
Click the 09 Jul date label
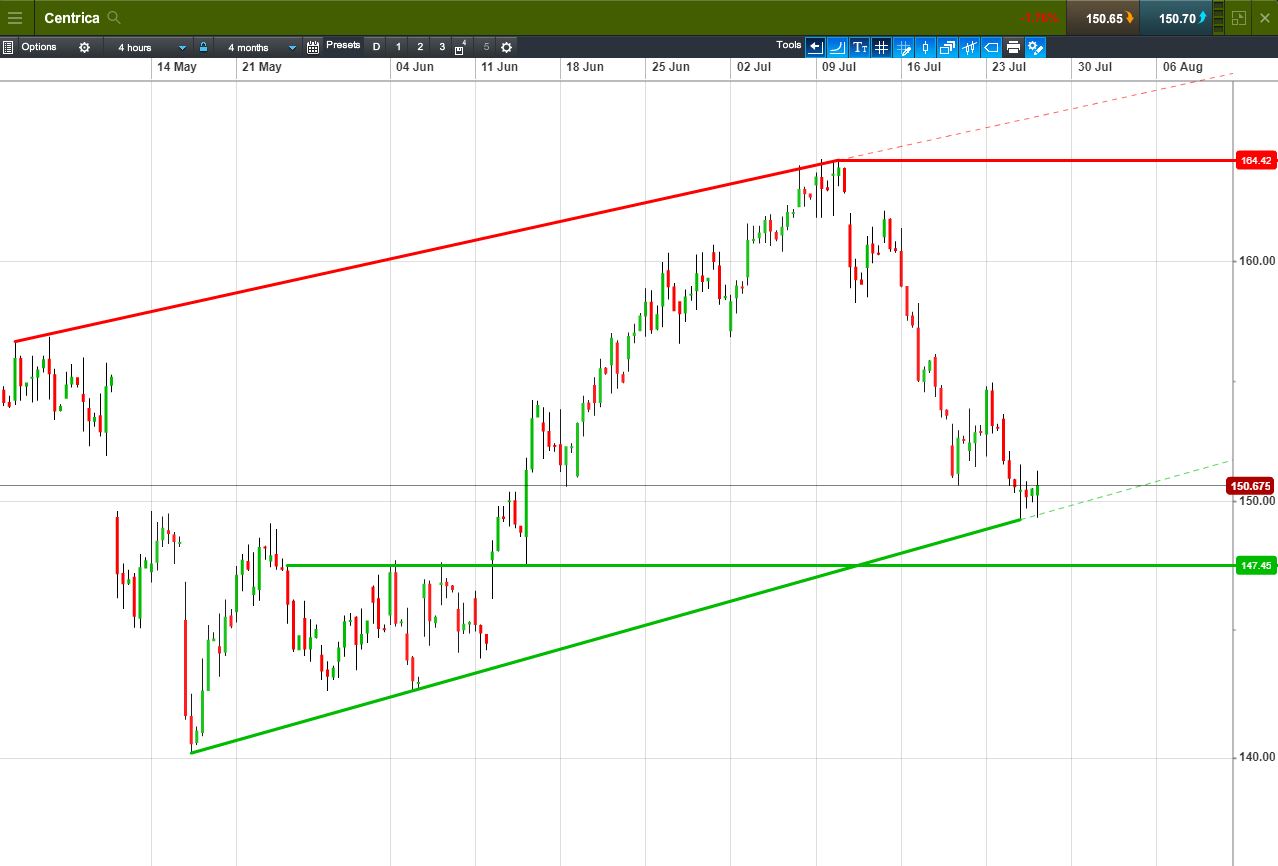click(838, 67)
